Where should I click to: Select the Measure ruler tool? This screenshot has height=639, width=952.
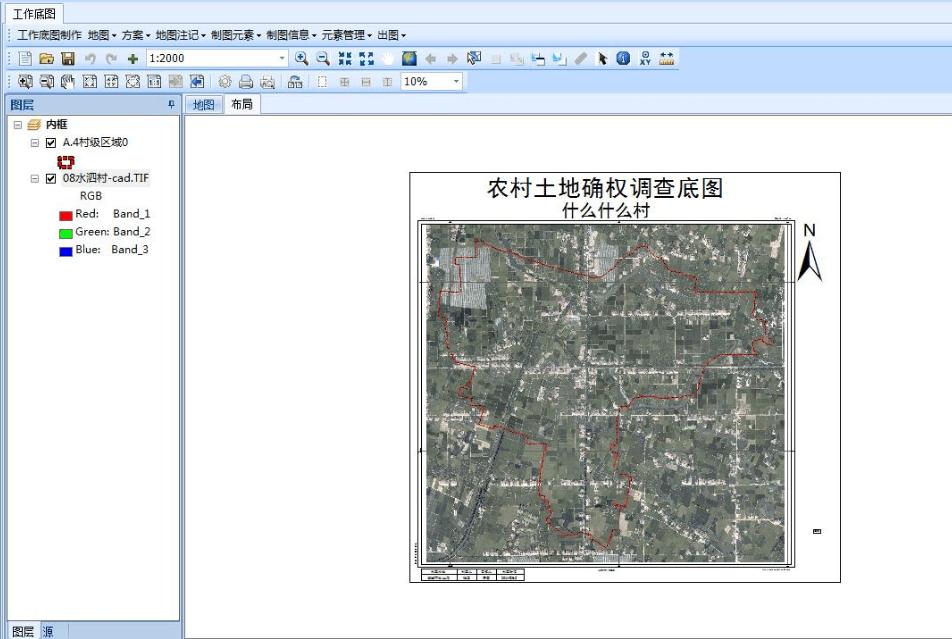click(x=667, y=59)
